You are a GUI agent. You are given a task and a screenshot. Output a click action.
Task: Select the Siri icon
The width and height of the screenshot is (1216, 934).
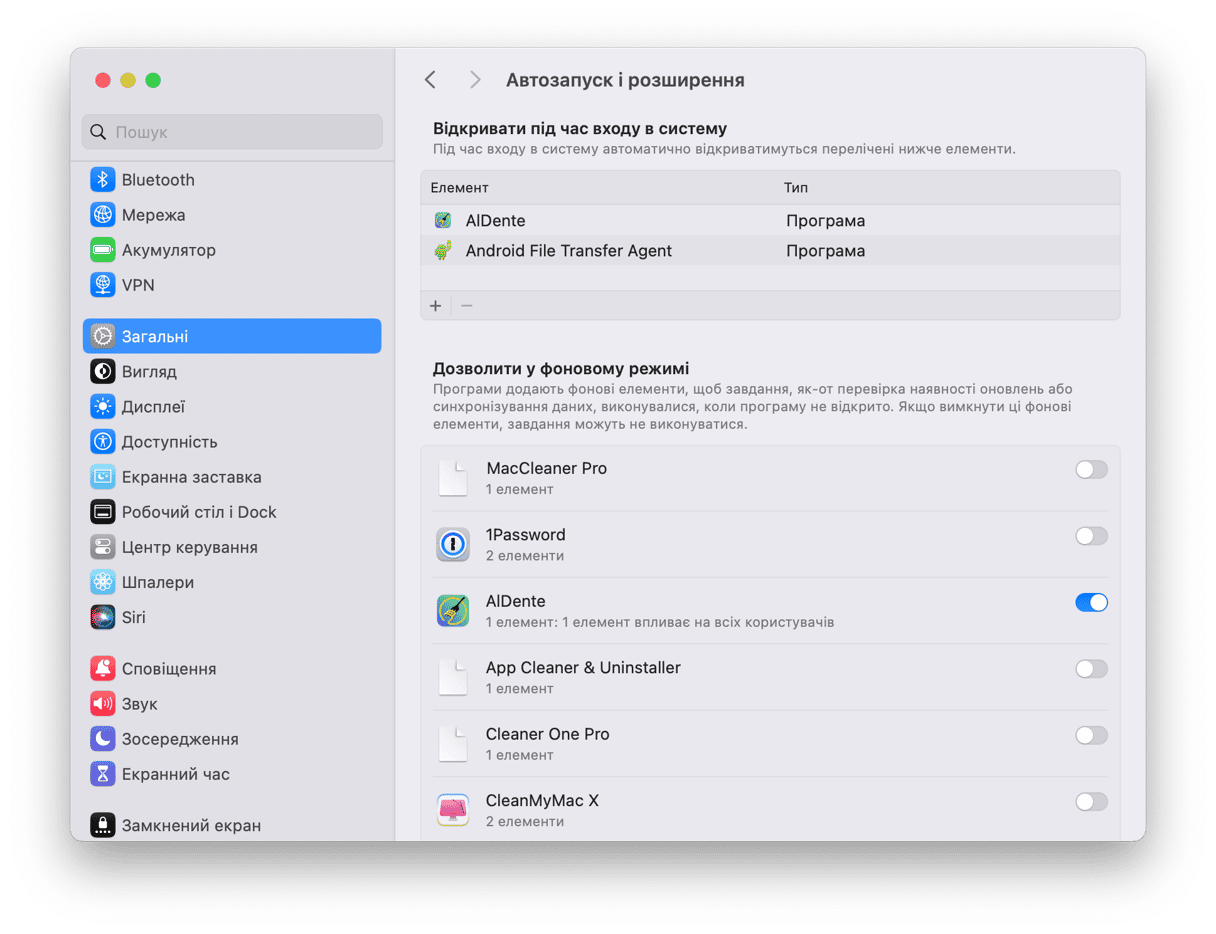(103, 617)
